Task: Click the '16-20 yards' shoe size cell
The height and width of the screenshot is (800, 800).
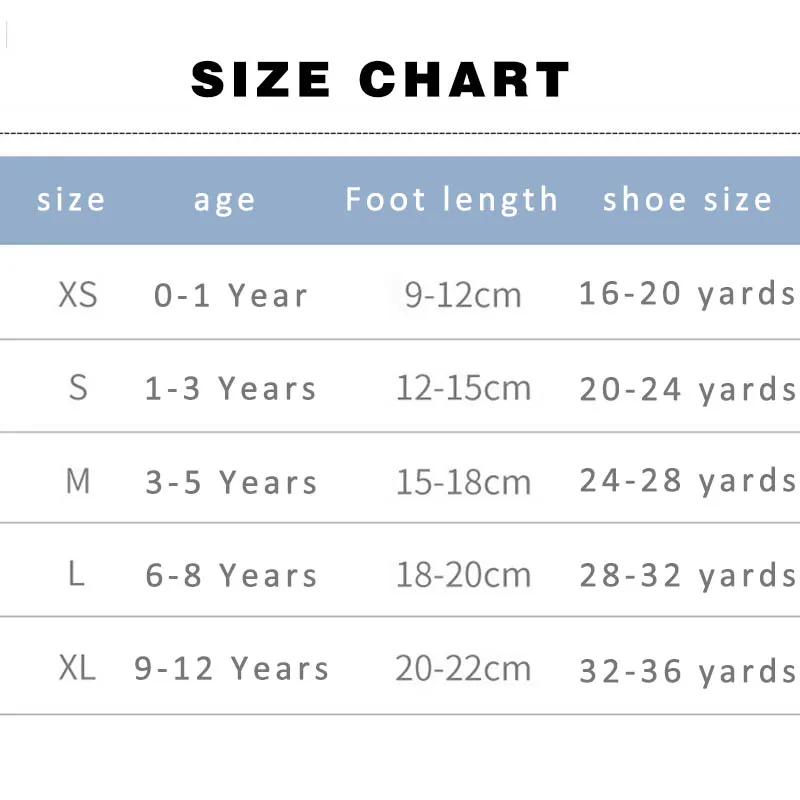Action: point(688,294)
